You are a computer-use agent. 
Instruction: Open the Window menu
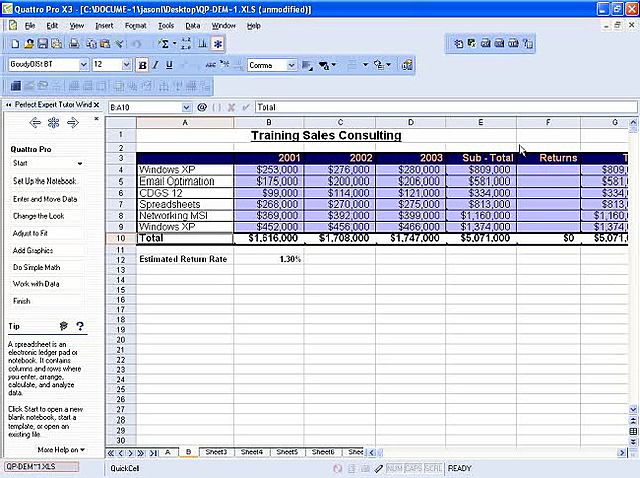pos(223,26)
